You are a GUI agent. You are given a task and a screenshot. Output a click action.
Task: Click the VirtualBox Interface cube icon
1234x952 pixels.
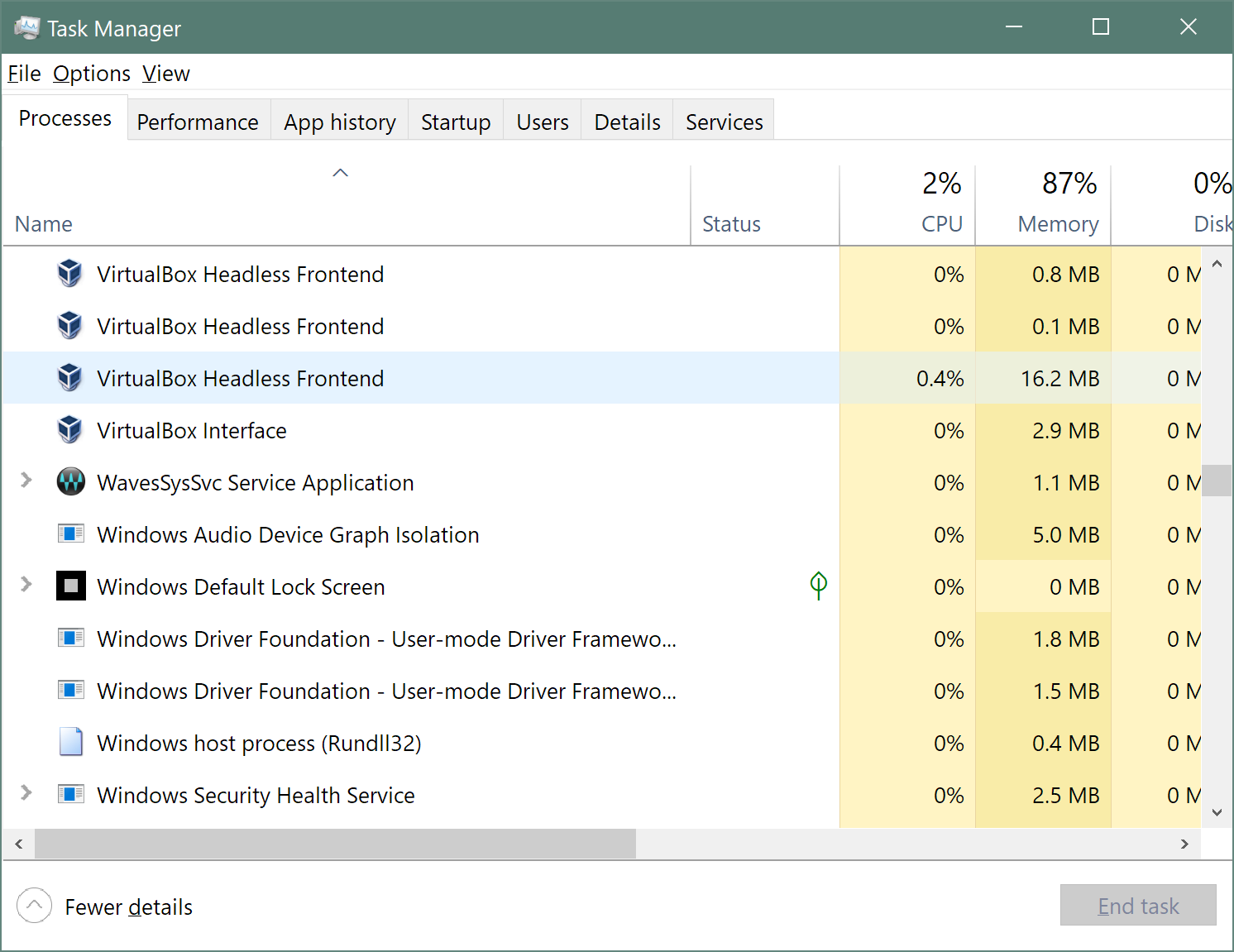[70, 429]
